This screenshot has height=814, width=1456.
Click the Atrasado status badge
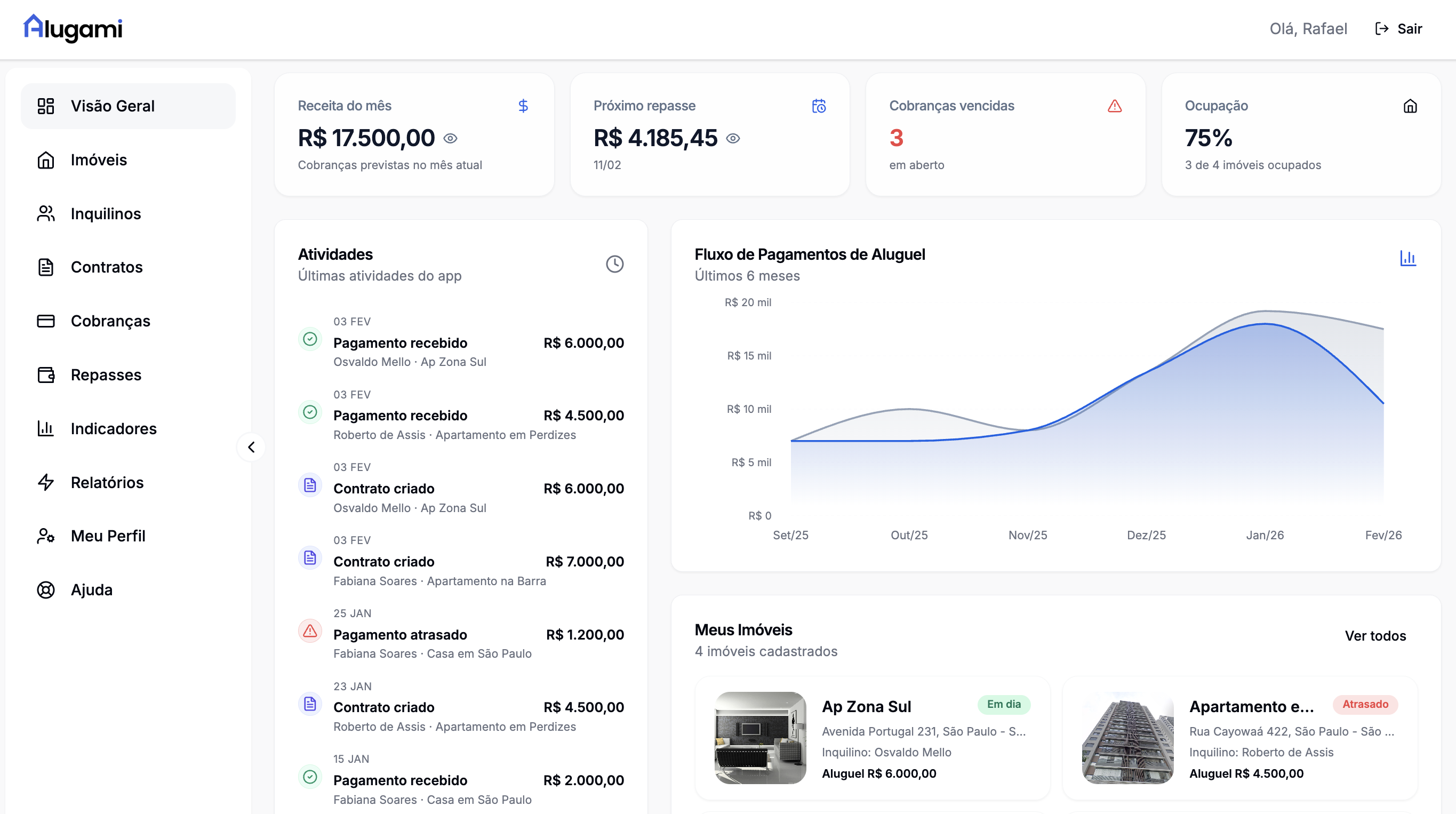pos(1364,704)
